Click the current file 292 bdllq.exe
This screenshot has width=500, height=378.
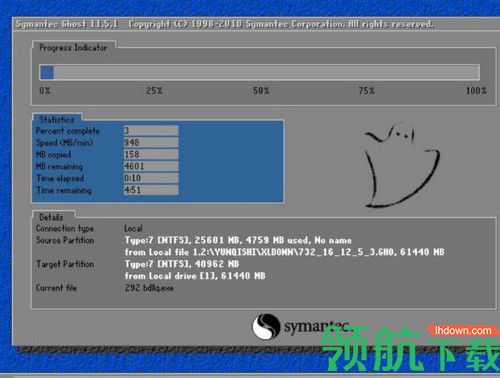click(x=149, y=288)
